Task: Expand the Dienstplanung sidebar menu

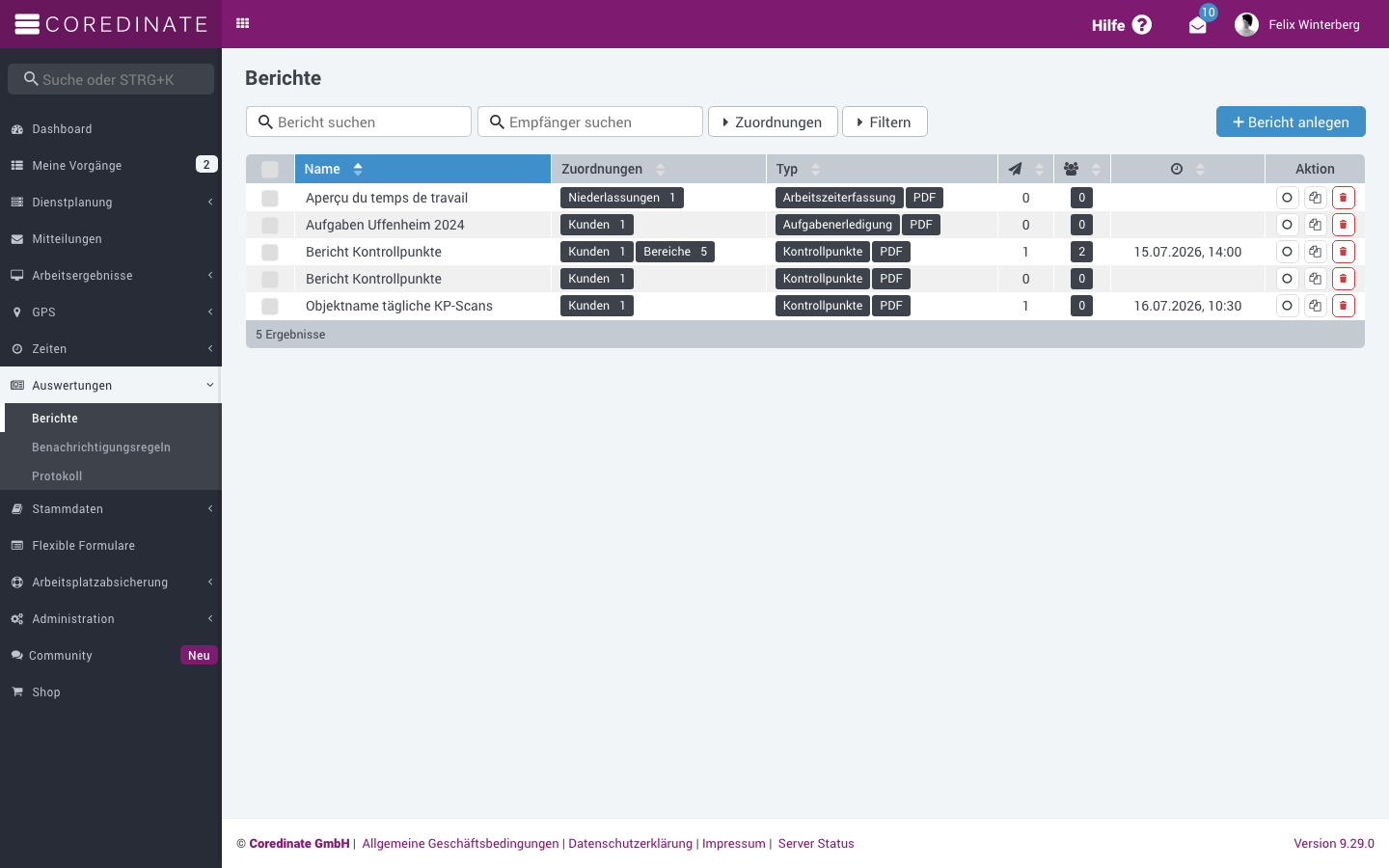Action: pyautogui.click(x=111, y=203)
